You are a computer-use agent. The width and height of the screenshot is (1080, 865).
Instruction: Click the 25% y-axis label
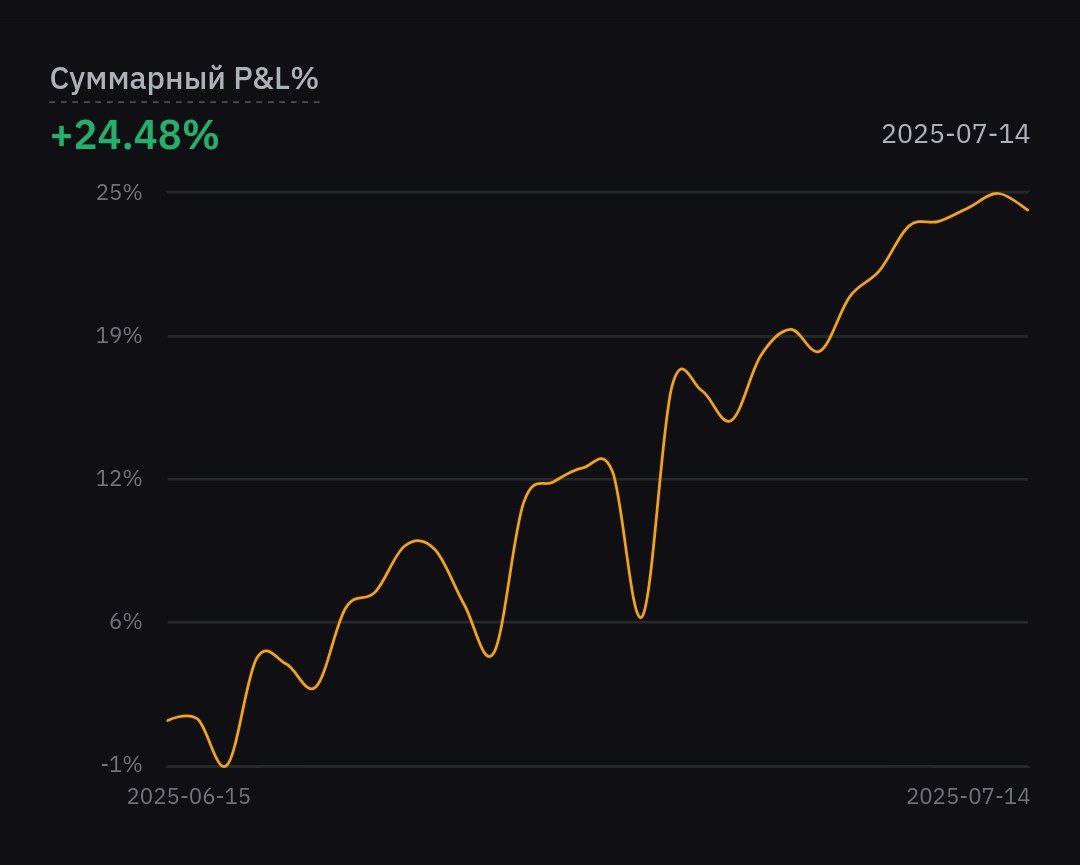119,192
